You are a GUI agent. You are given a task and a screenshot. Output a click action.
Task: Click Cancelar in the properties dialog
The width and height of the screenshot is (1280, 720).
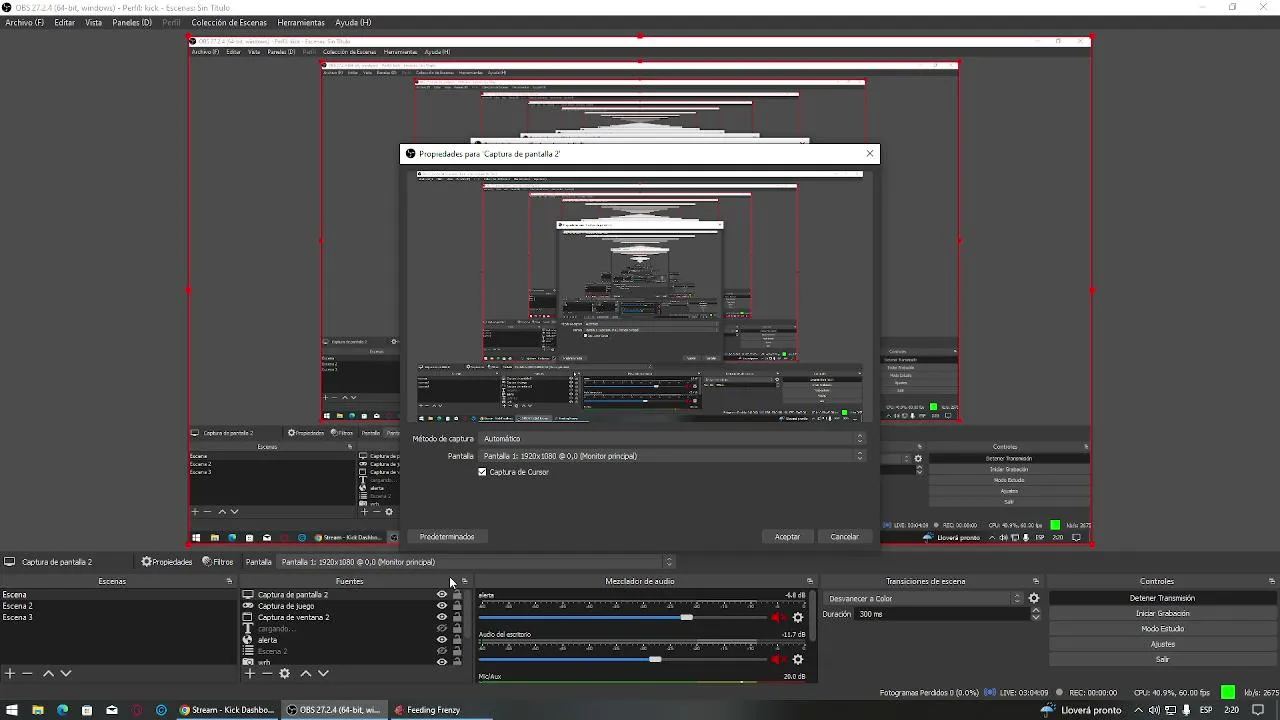(845, 537)
